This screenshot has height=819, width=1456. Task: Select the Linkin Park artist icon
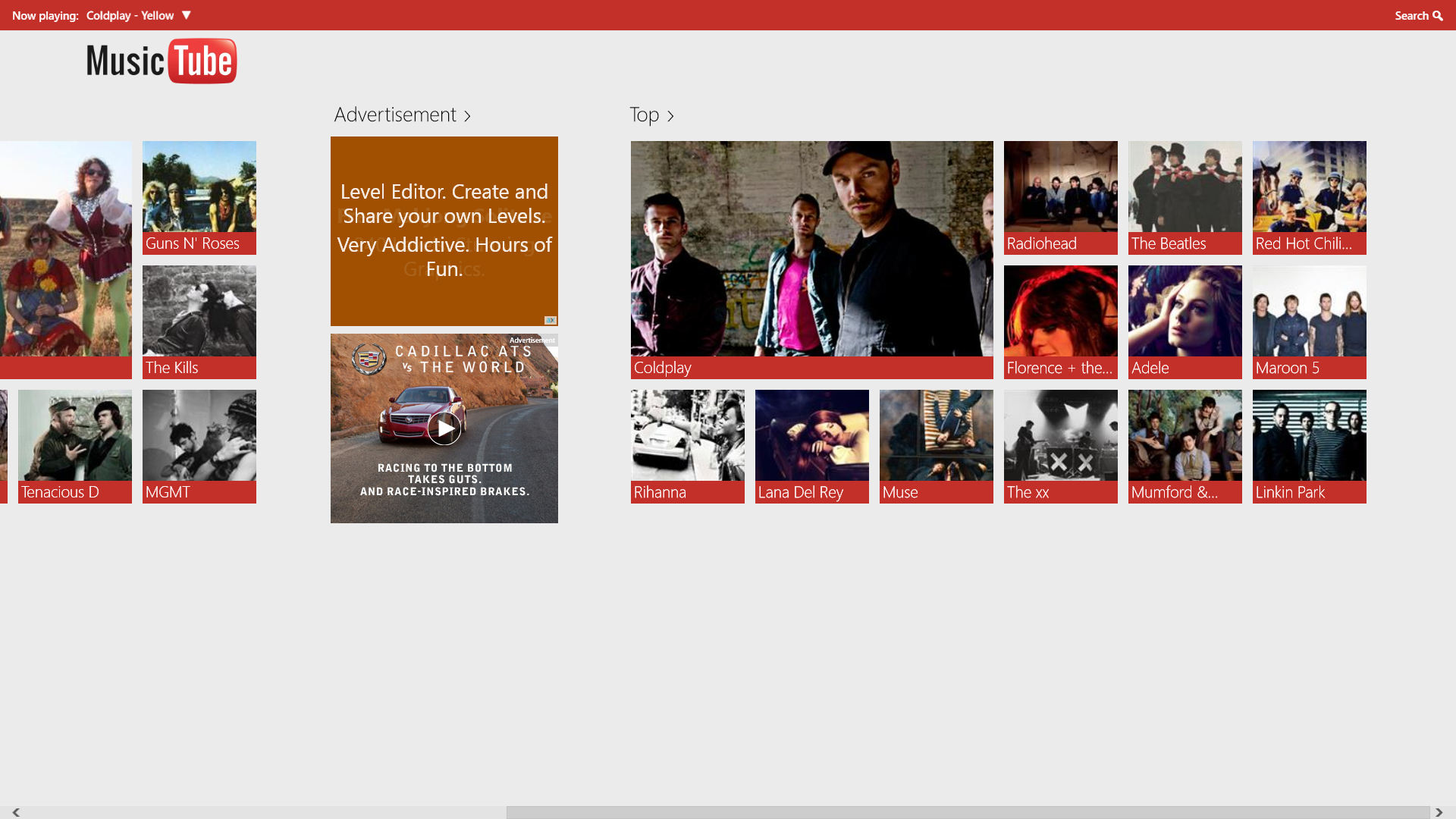coord(1309,446)
